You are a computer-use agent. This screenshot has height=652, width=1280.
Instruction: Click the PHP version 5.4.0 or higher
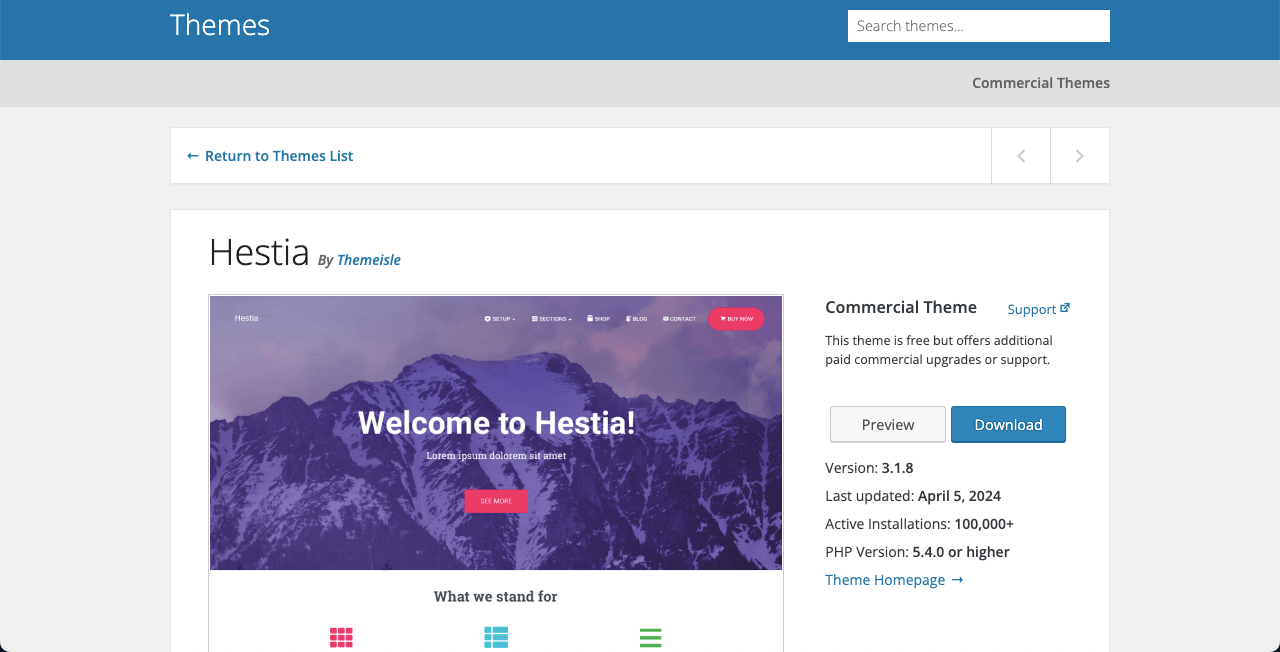pyautogui.click(x=961, y=552)
